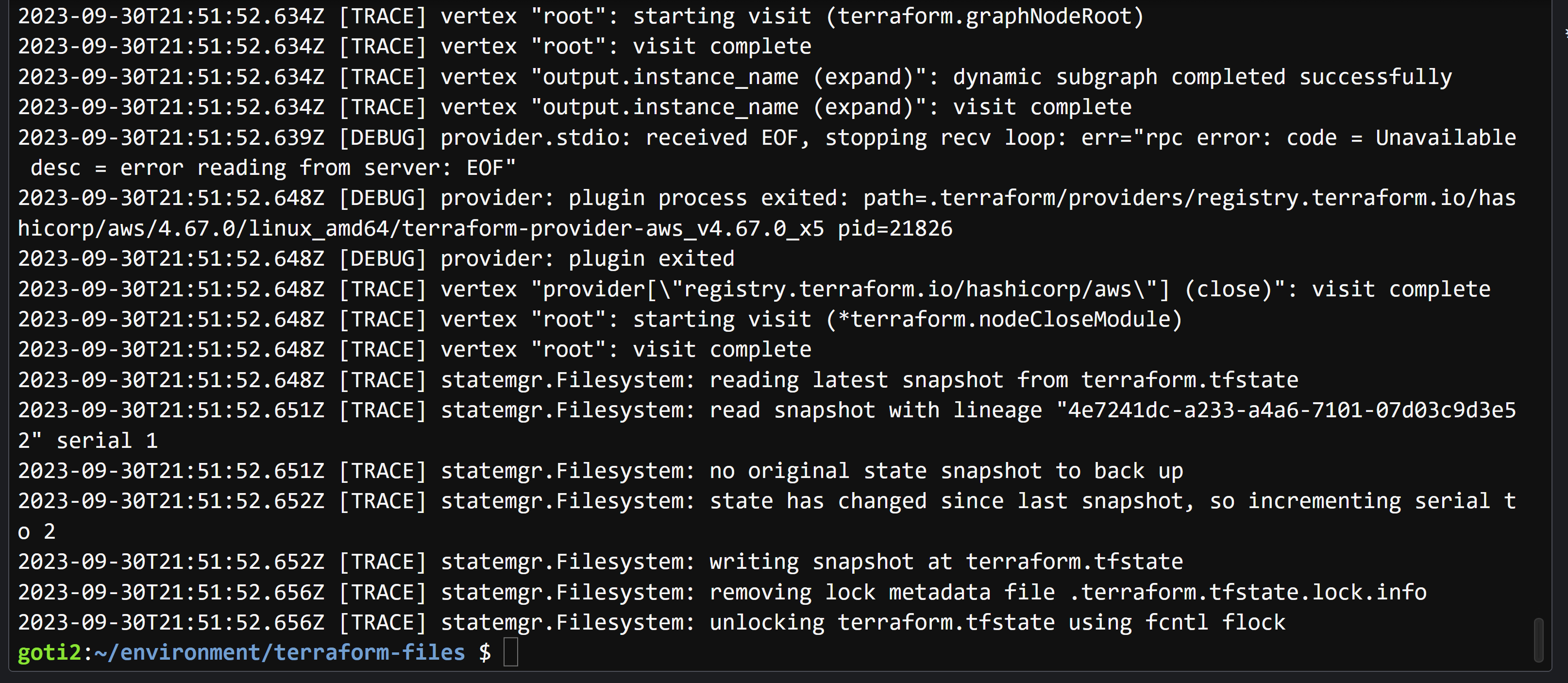Screen dimensions: 1568x683
Task: Click the "code = Unavailable" error text
Action: tap(1401, 137)
